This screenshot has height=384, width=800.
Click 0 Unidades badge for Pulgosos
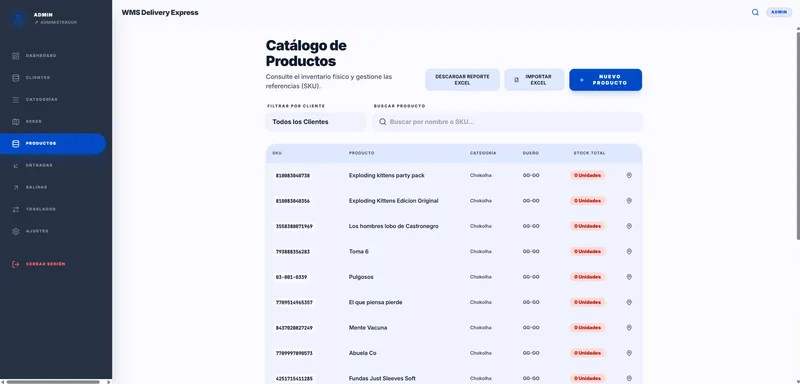pyautogui.click(x=588, y=277)
